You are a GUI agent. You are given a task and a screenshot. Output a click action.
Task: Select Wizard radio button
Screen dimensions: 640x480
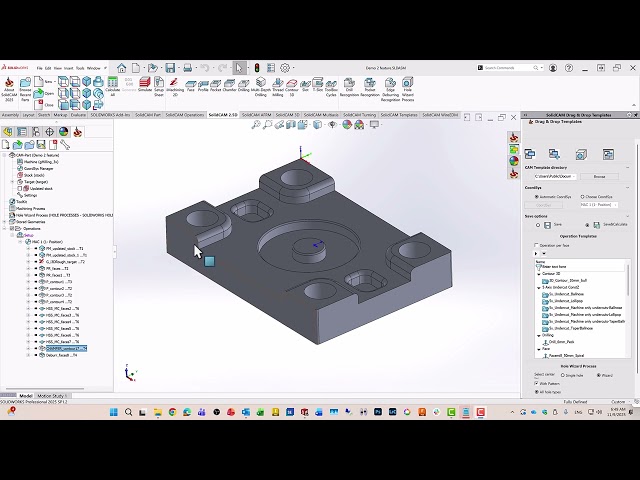[599, 375]
